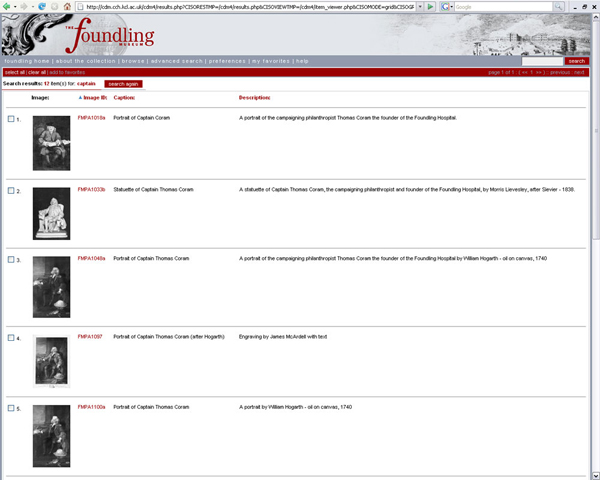Tick the checkbox for result 1

(x=11, y=119)
